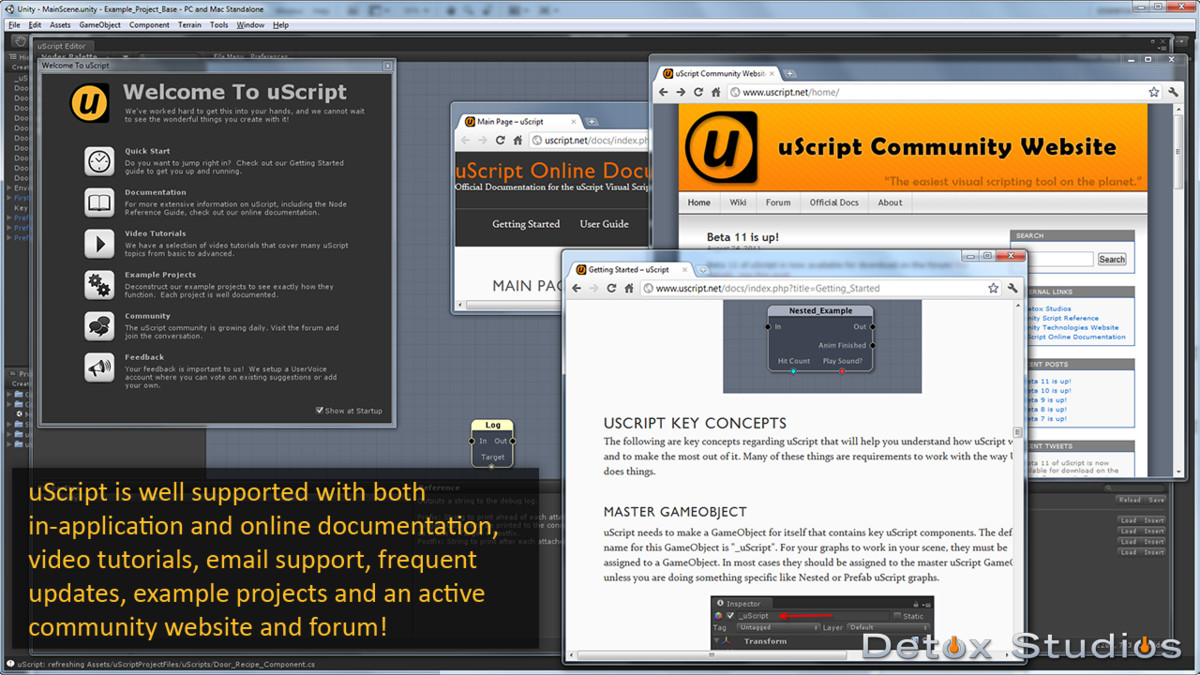Open new tab in Main Page browser
Image resolution: width=1200 pixels, height=675 pixels.
click(592, 122)
